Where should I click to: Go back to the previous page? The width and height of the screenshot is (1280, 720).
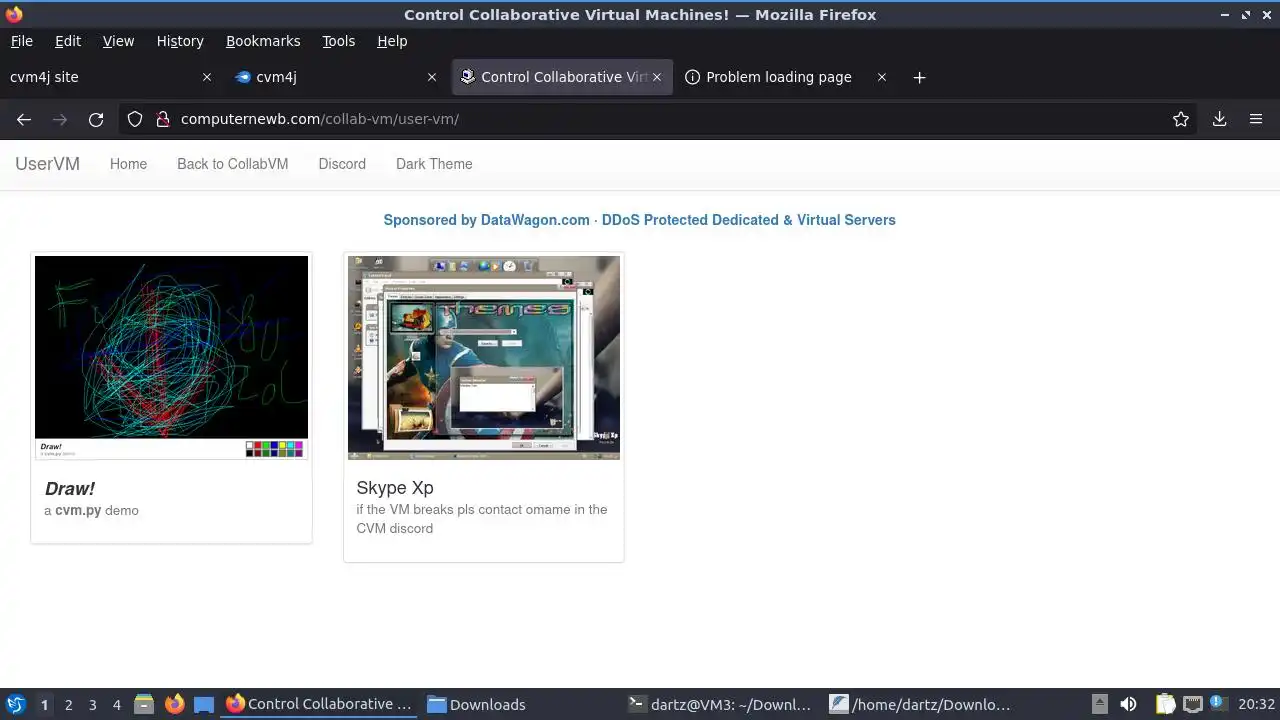[x=24, y=119]
